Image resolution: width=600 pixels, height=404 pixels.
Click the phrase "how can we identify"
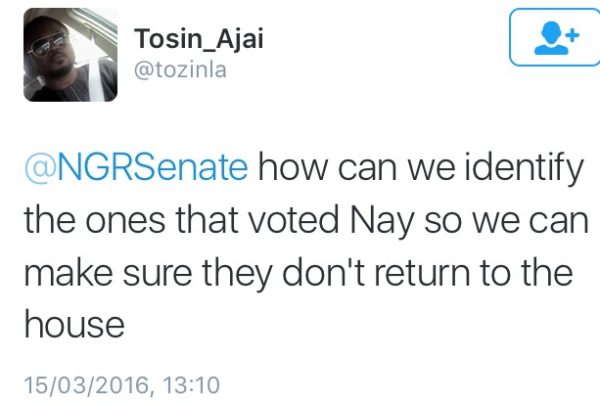[x=419, y=166]
